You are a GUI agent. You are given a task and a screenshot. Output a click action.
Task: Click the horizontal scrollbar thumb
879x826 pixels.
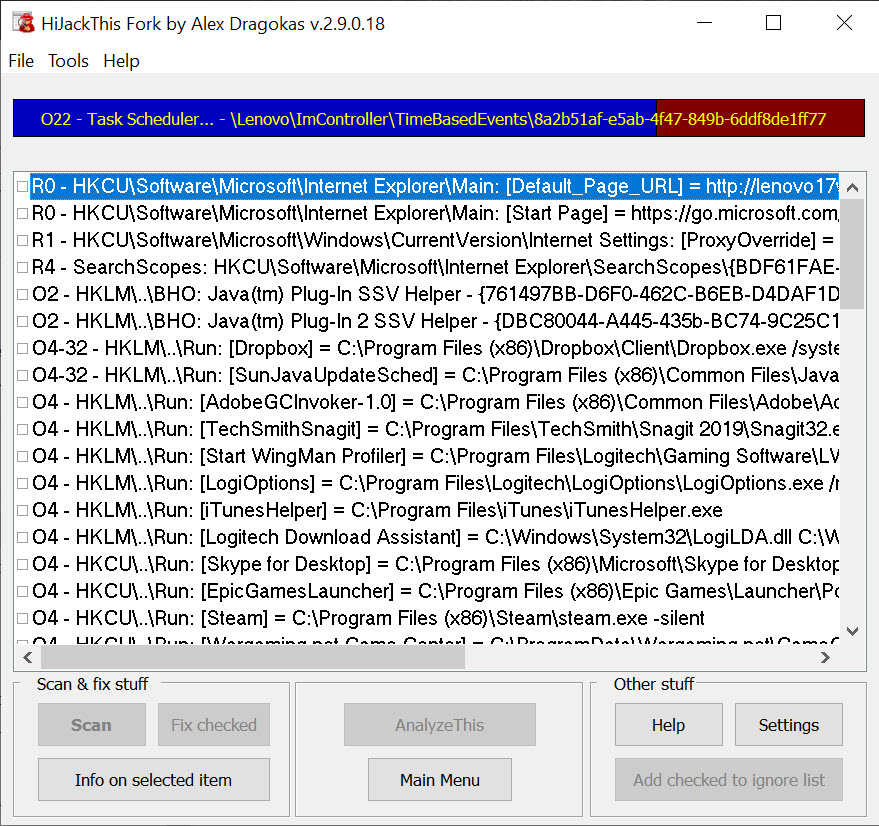(x=253, y=657)
